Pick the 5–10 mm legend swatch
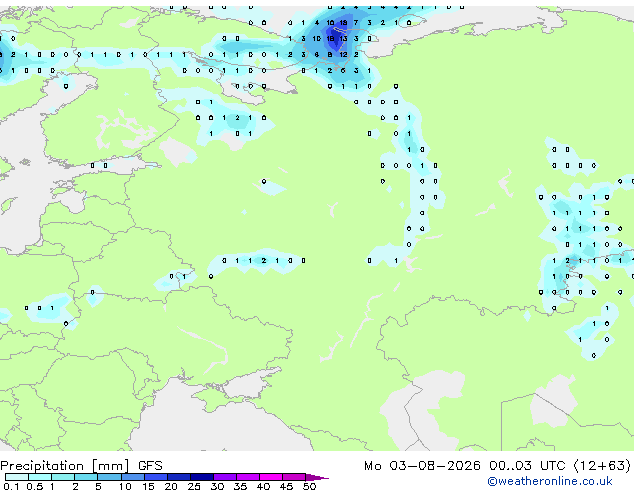Screen dimensions: 634x490 (x=109, y=477)
